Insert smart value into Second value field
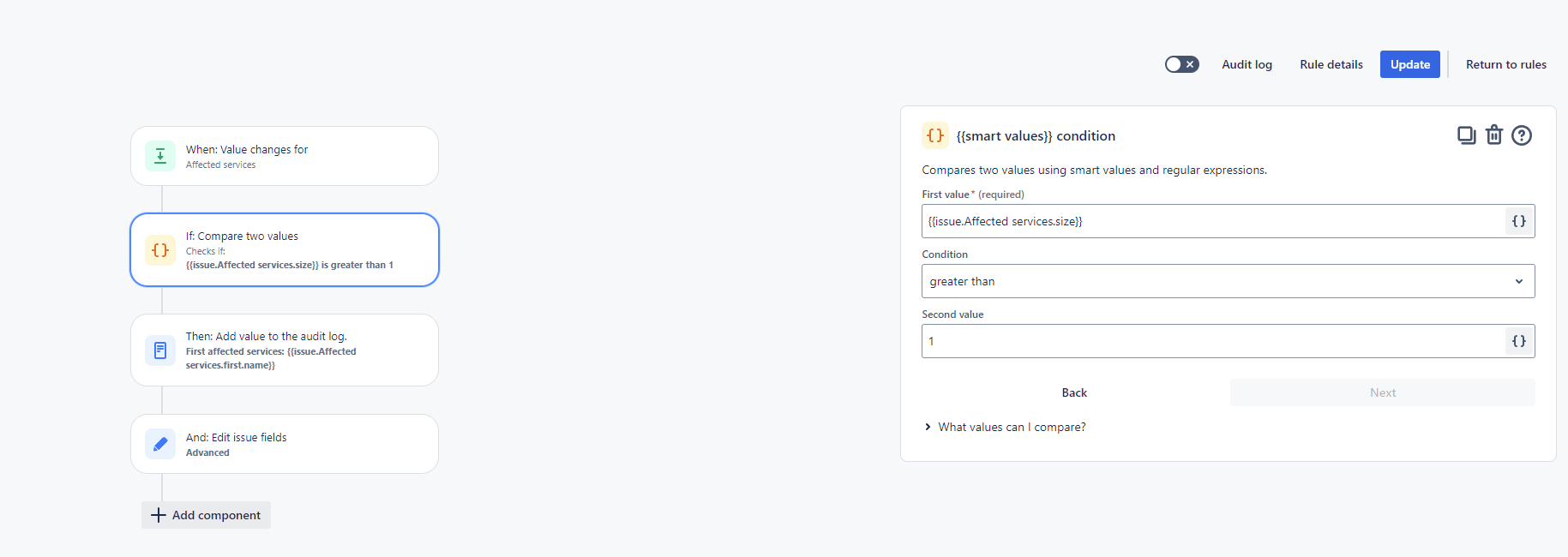Viewport: 1568px width, 557px height. click(1519, 341)
